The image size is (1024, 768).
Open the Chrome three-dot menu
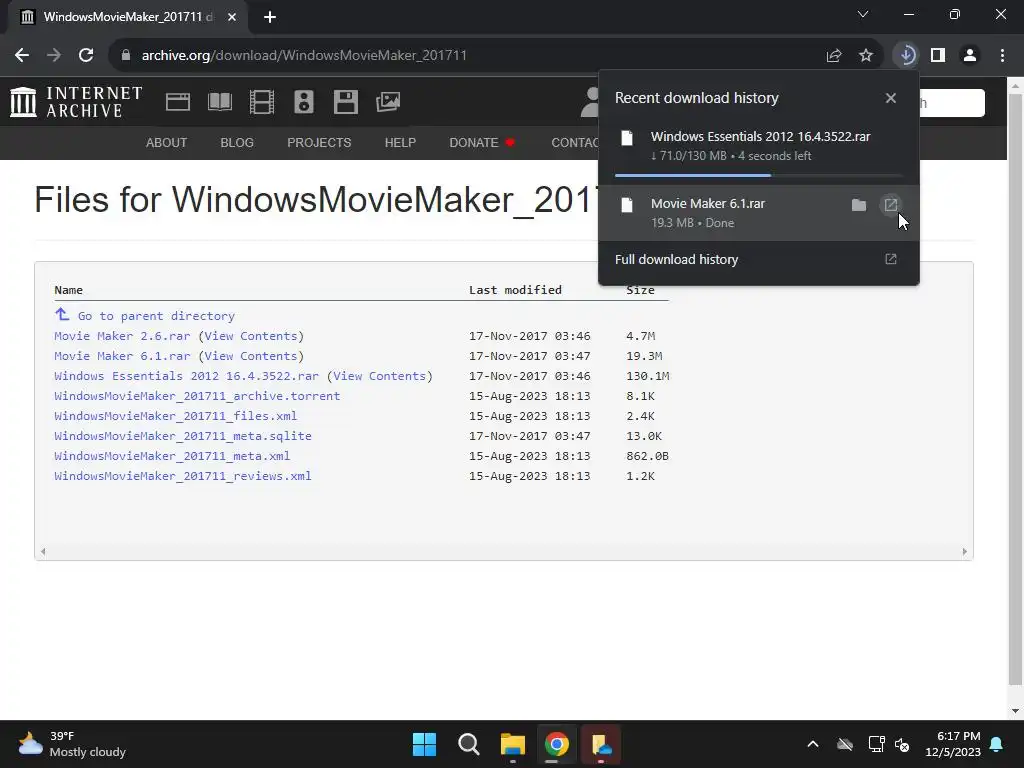coord(1002,56)
